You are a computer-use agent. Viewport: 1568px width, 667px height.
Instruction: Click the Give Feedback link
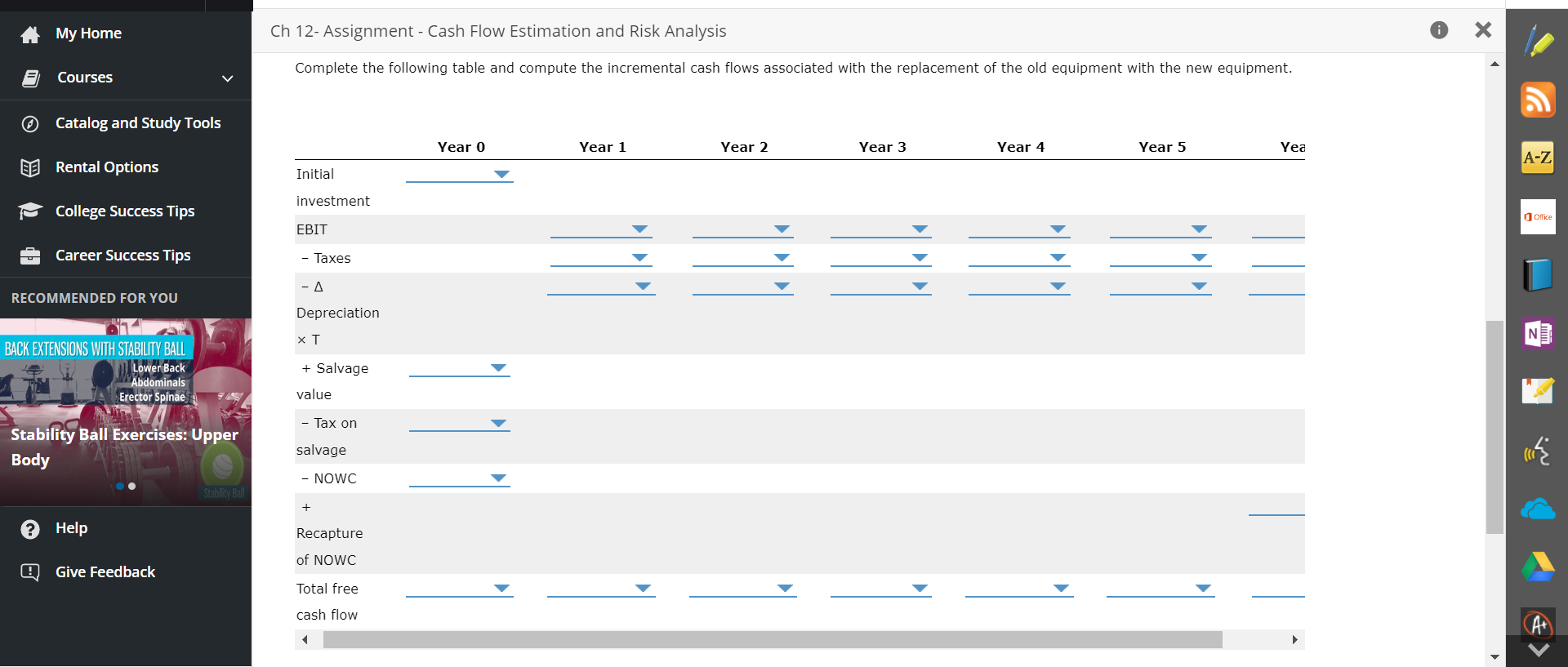(105, 572)
